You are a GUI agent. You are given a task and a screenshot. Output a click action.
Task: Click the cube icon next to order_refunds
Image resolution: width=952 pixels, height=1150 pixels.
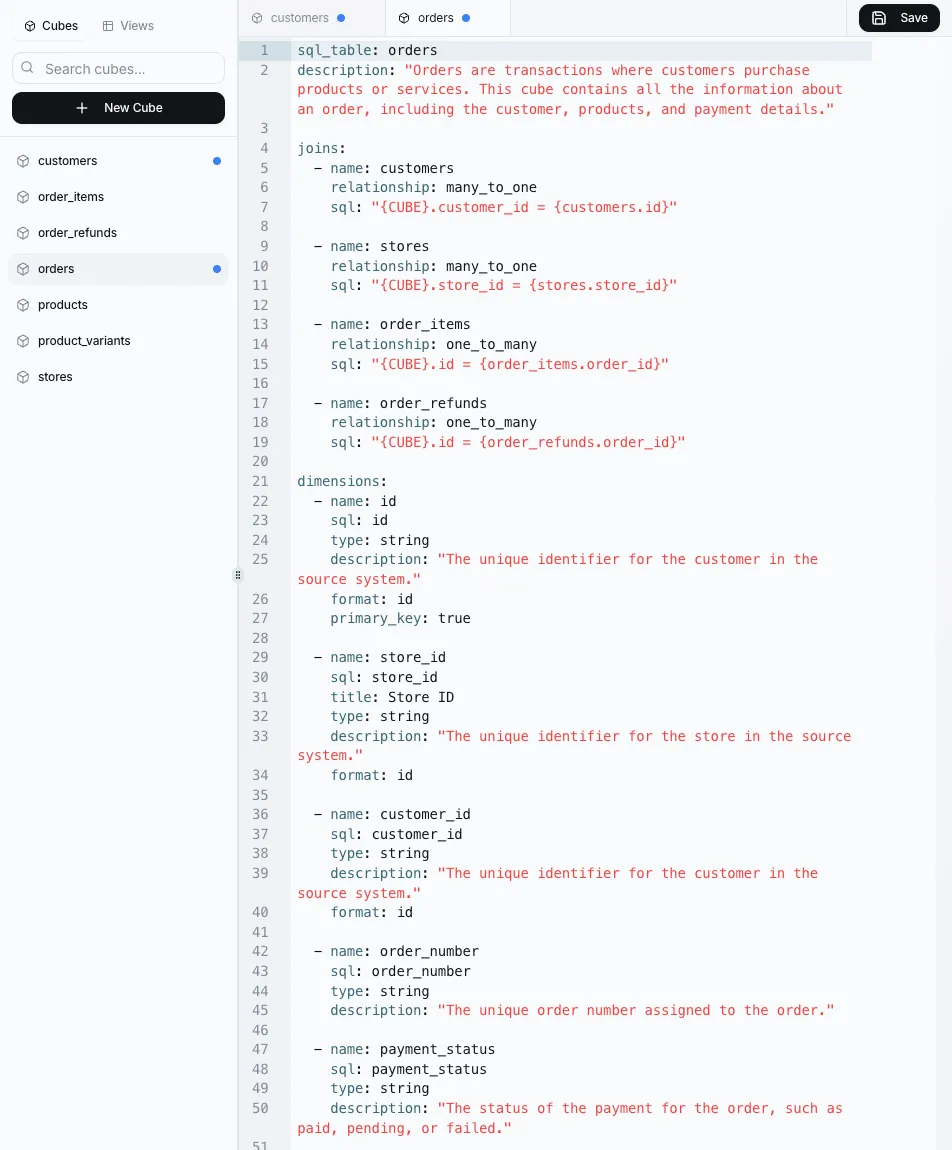23,233
